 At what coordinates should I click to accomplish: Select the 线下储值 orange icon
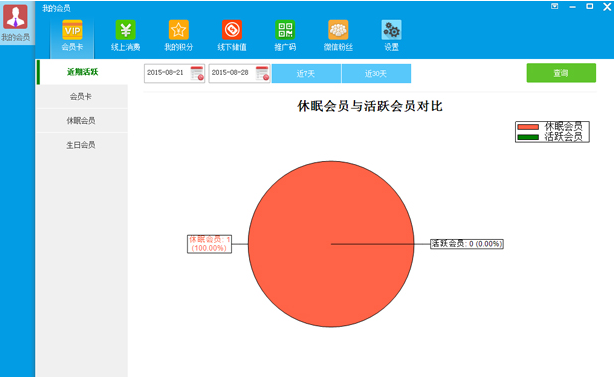[x=232, y=30]
